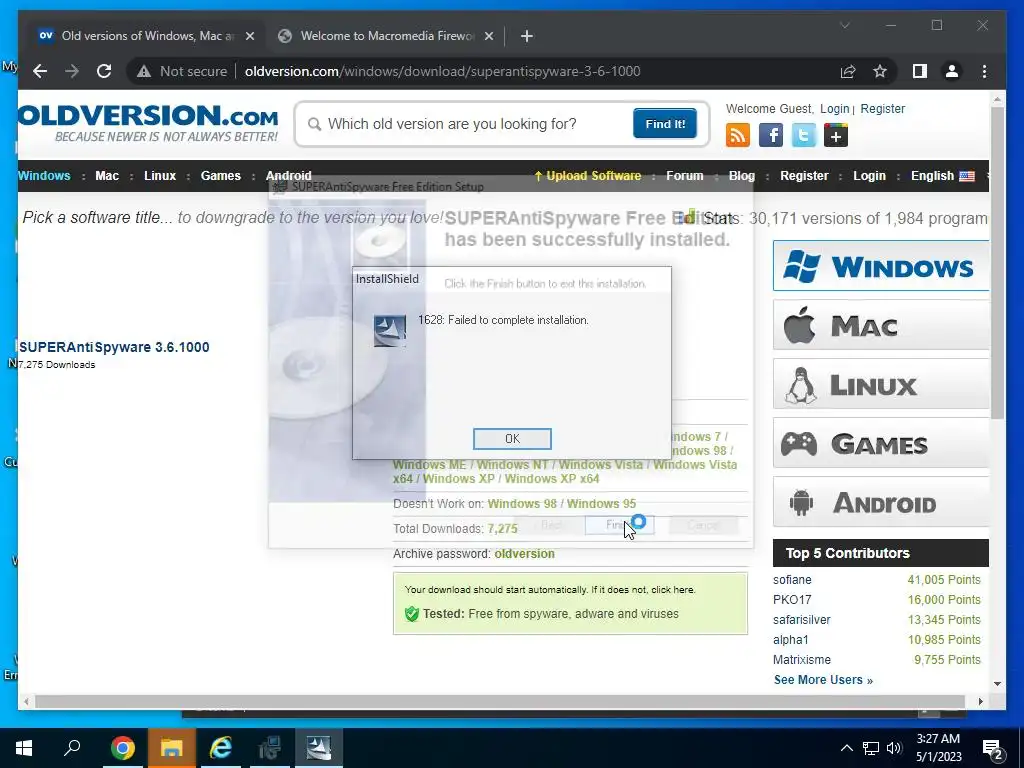The image size is (1024, 768).
Task: Click the InstallShield setup taskbar icon
Action: click(319, 748)
